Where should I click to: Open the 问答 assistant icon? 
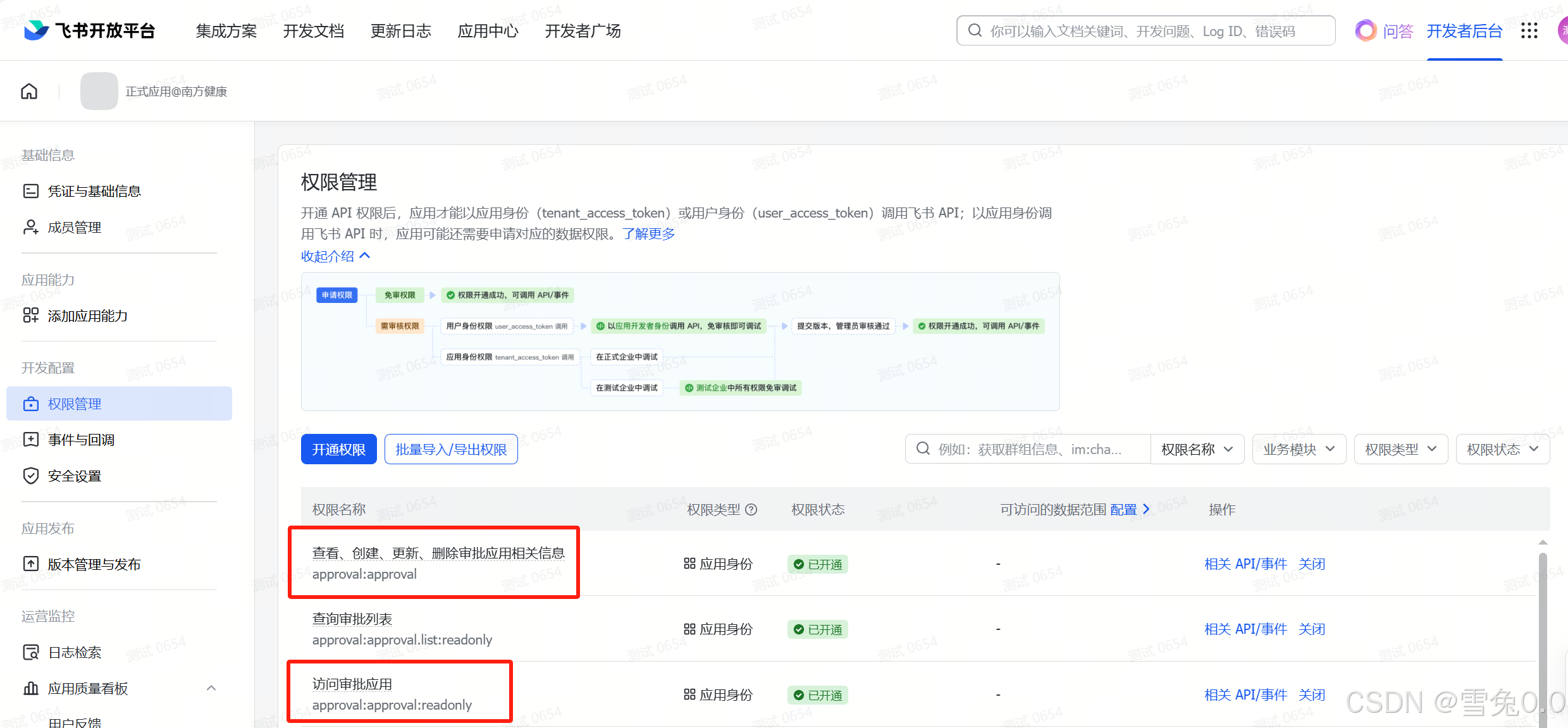(1366, 30)
